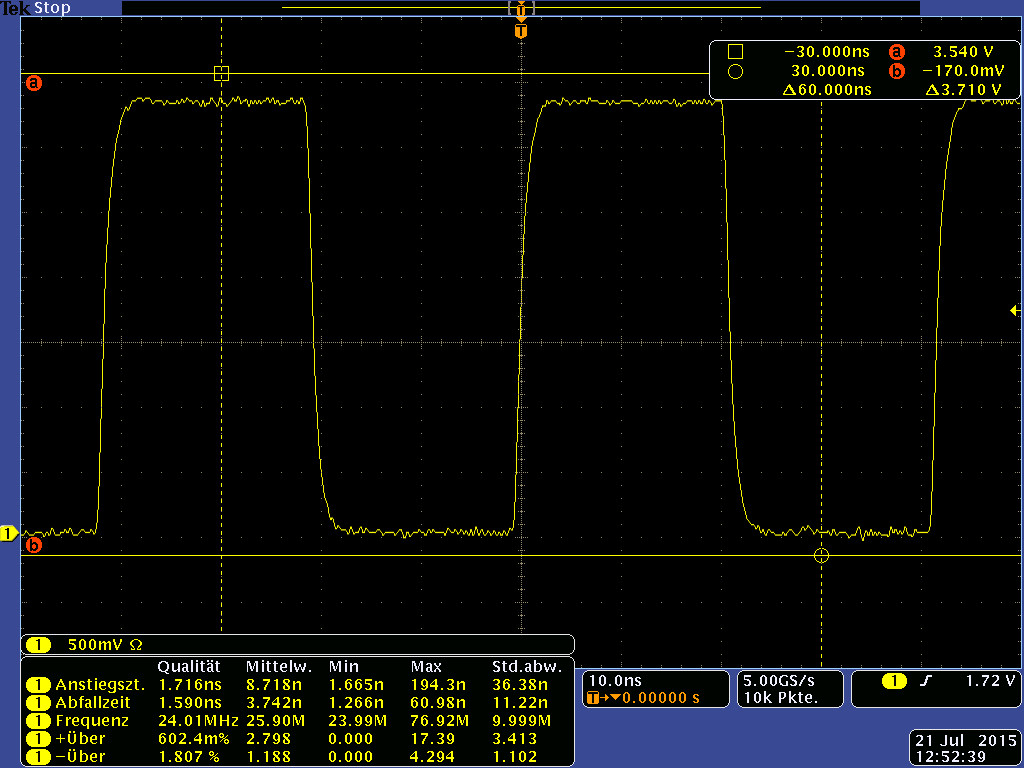The height and width of the screenshot is (768, 1024).
Task: Click the 10k Pkte. record length readout
Action: [780, 698]
